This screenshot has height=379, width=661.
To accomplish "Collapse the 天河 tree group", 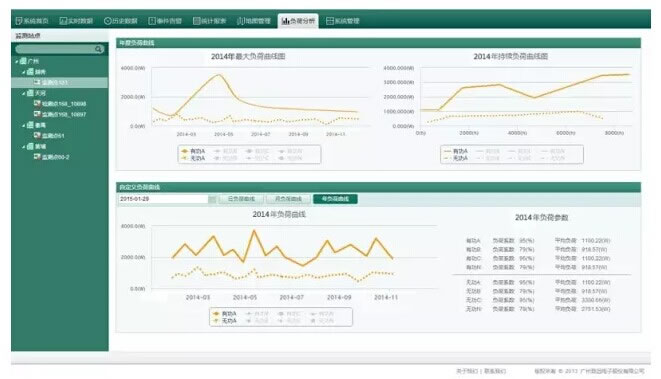I will (x=24, y=93).
